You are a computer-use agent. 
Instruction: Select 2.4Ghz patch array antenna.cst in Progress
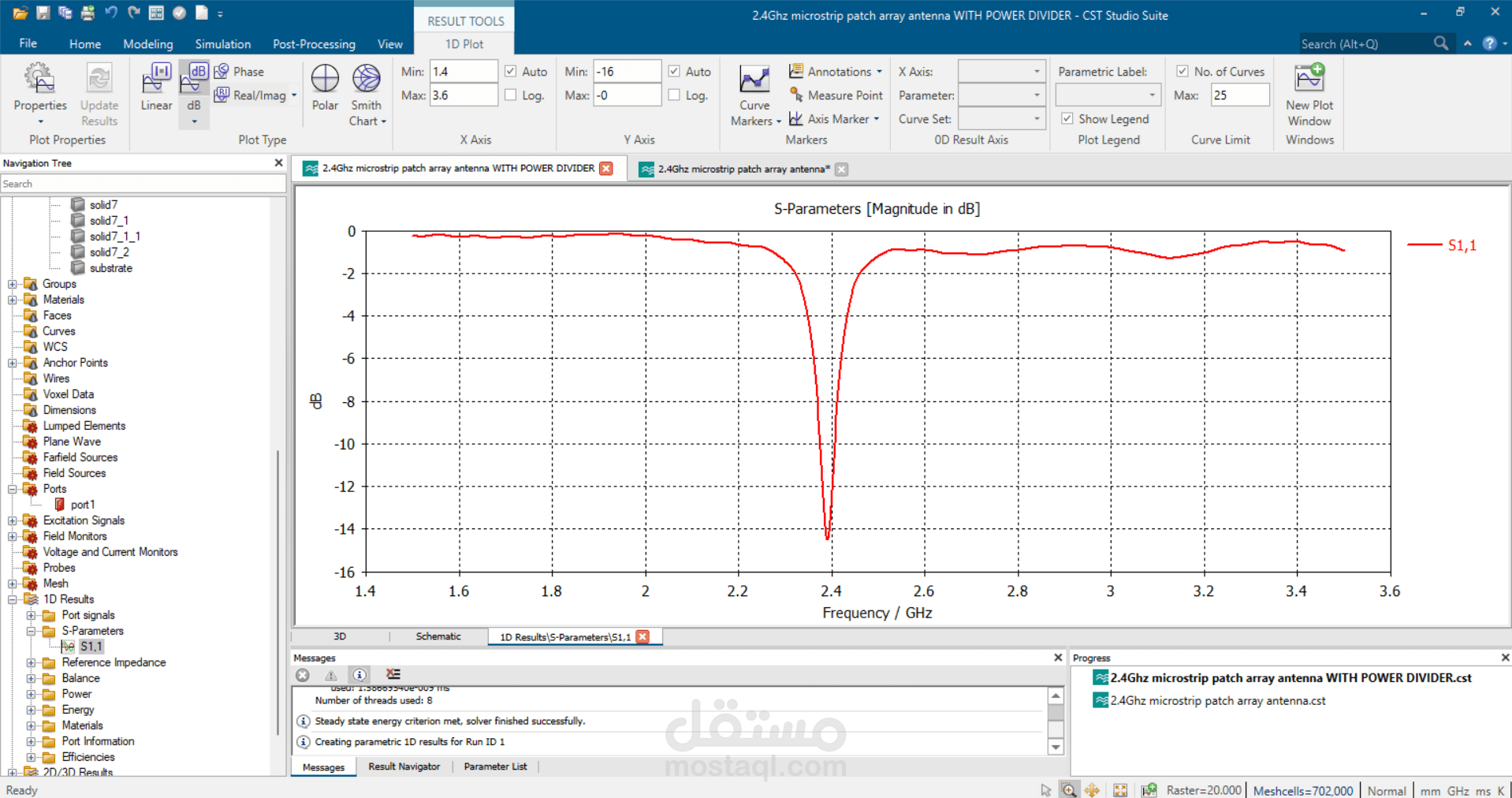(x=1218, y=700)
